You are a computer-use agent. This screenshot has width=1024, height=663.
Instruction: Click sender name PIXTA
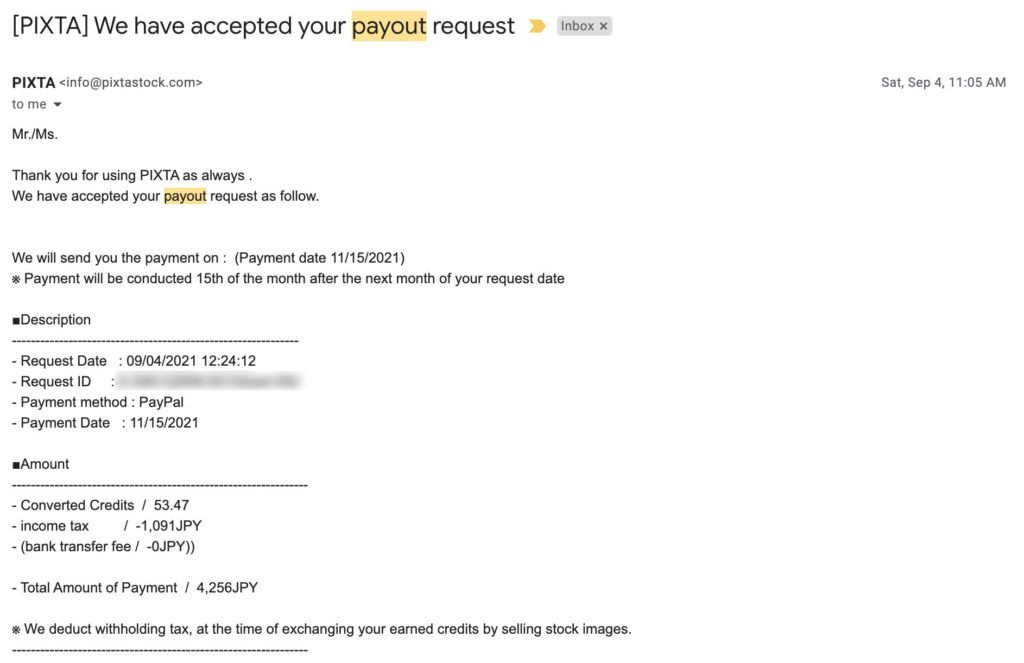[x=33, y=83]
